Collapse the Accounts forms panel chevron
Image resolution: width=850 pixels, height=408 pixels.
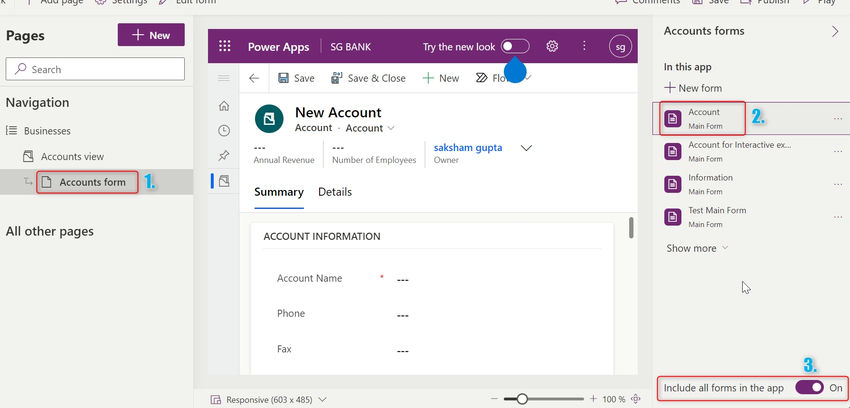tap(835, 31)
